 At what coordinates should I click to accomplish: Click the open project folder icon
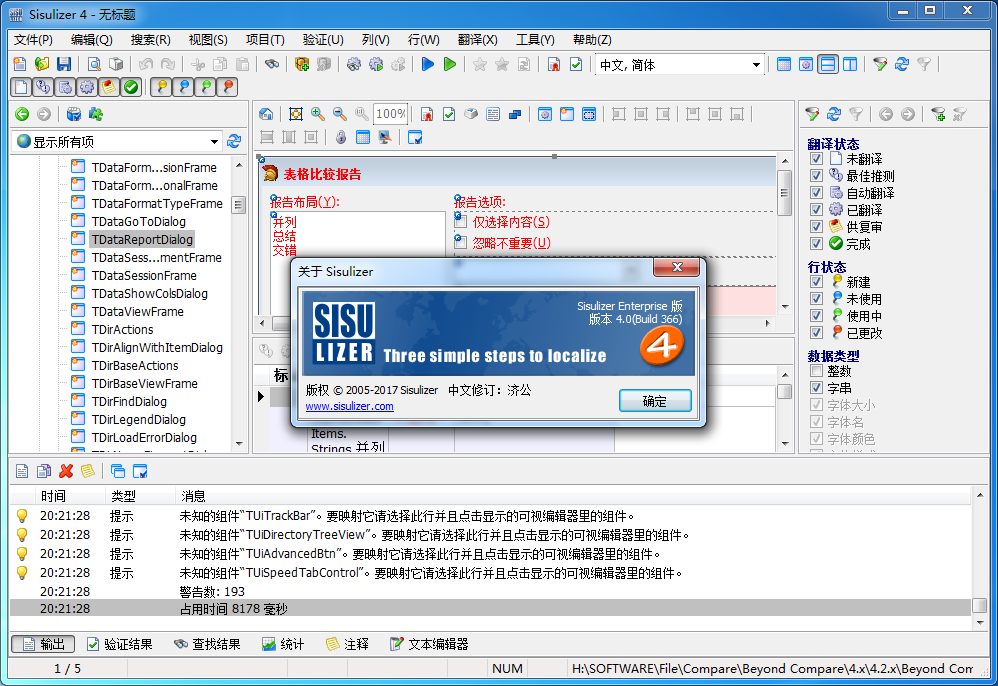click(41, 64)
